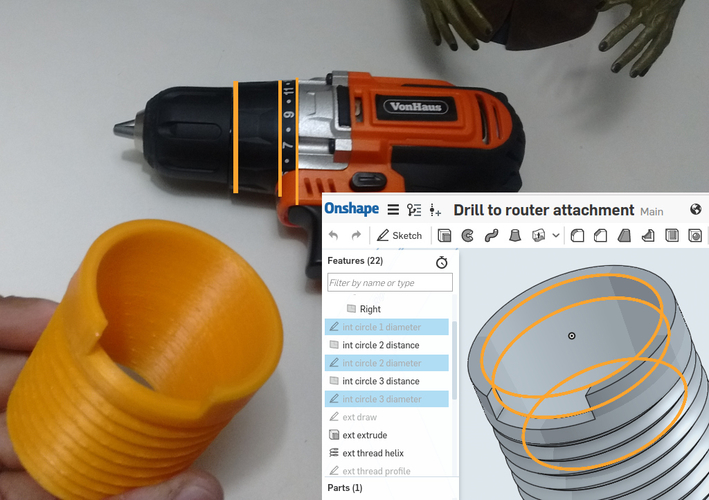Select the Hole tool
This screenshot has height=500, width=709.
coord(695,236)
